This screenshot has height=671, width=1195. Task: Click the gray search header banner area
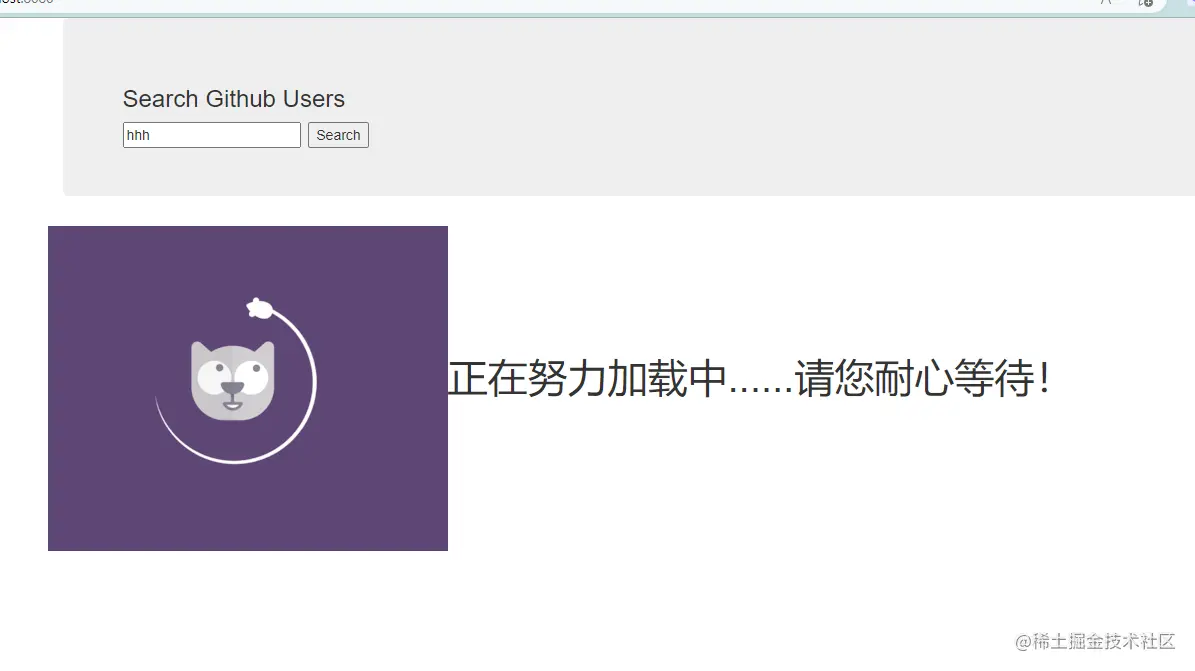[700, 60]
